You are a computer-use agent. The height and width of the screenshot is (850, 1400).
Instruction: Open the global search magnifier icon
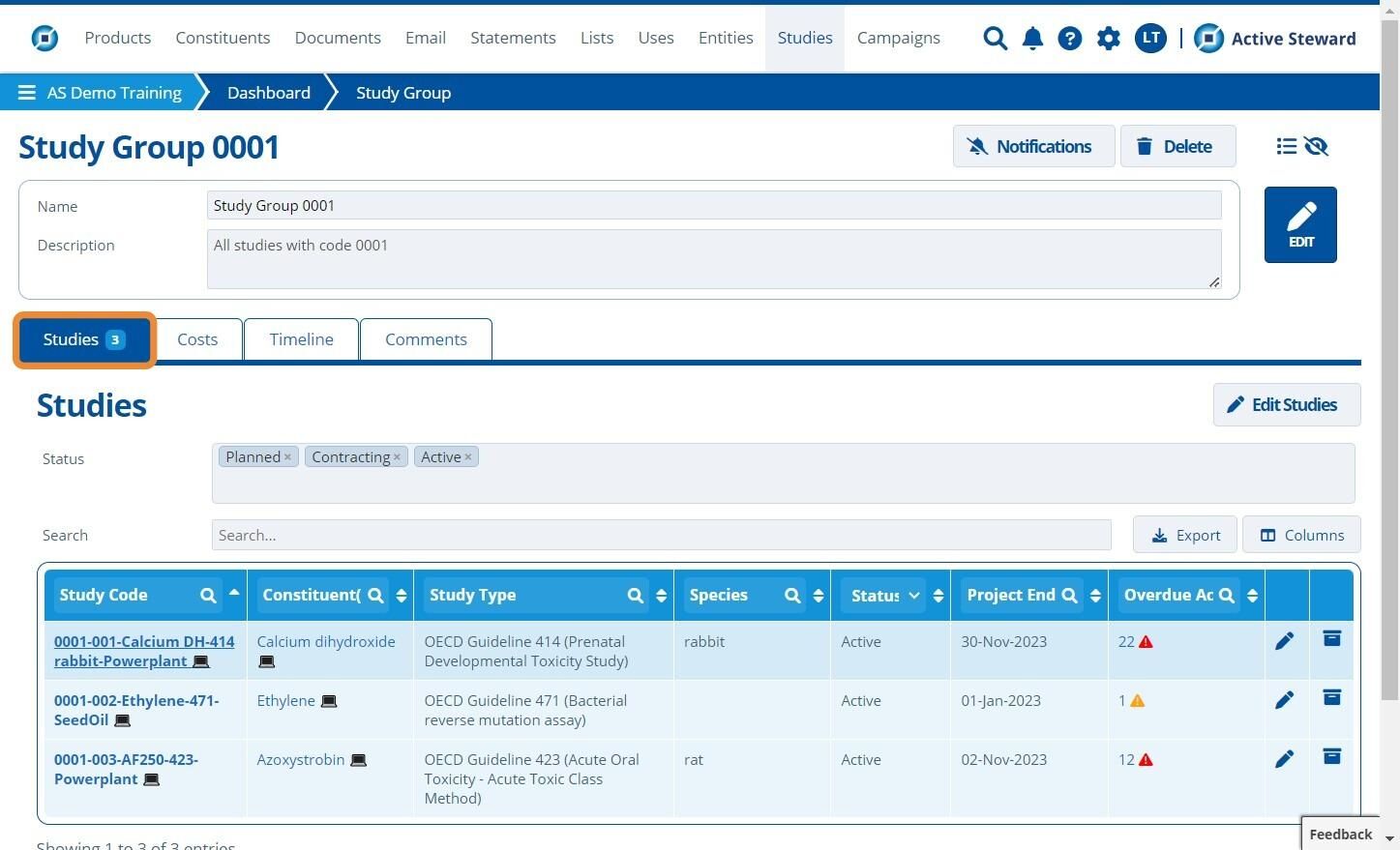pyautogui.click(x=995, y=38)
